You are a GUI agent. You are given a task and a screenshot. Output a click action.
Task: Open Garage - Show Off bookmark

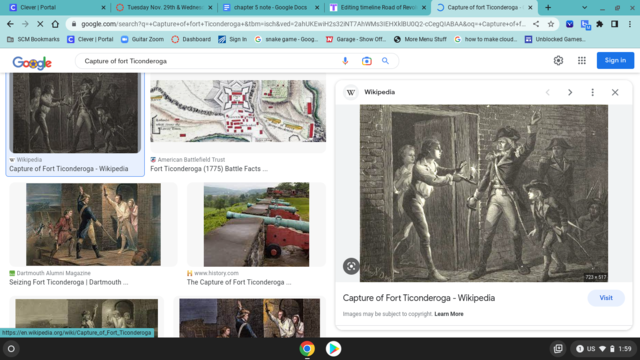click(356, 39)
